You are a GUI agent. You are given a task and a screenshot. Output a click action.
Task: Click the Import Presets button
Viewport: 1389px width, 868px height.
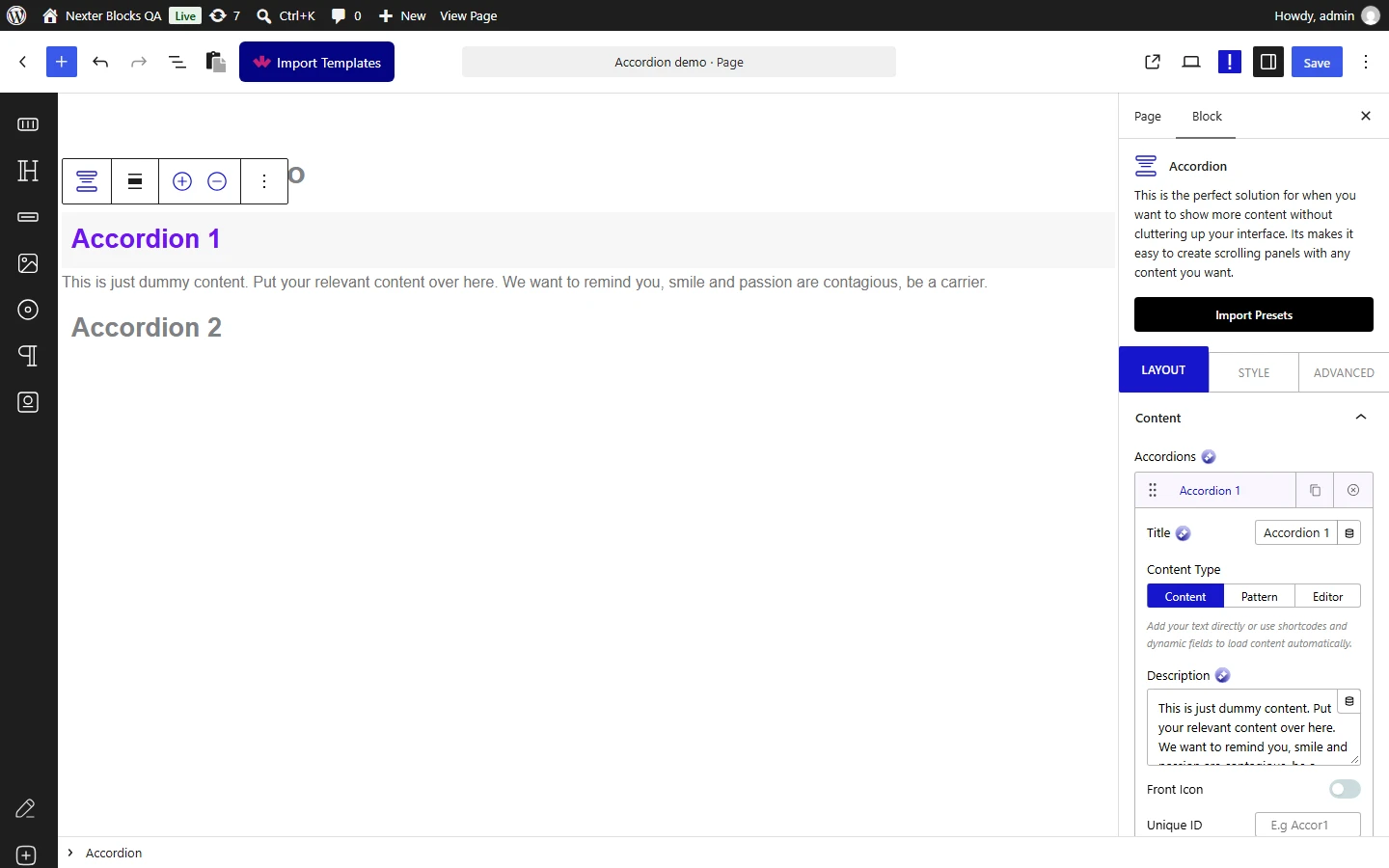pos(1254,314)
